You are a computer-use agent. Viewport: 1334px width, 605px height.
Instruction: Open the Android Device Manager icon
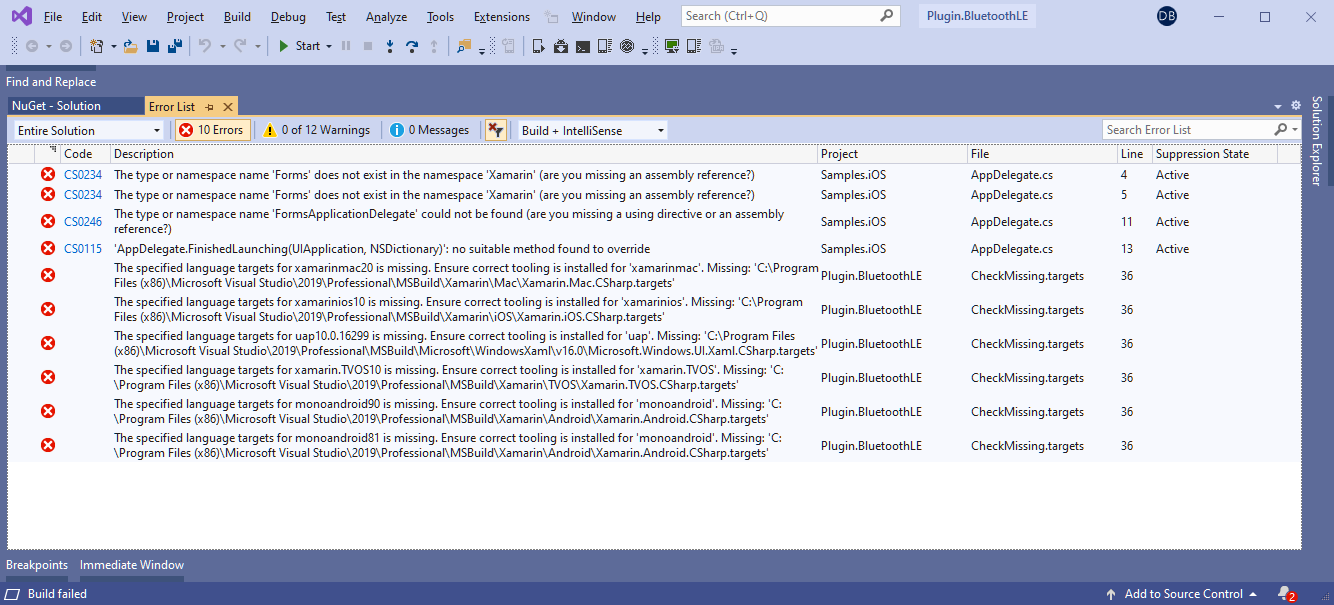click(x=538, y=46)
